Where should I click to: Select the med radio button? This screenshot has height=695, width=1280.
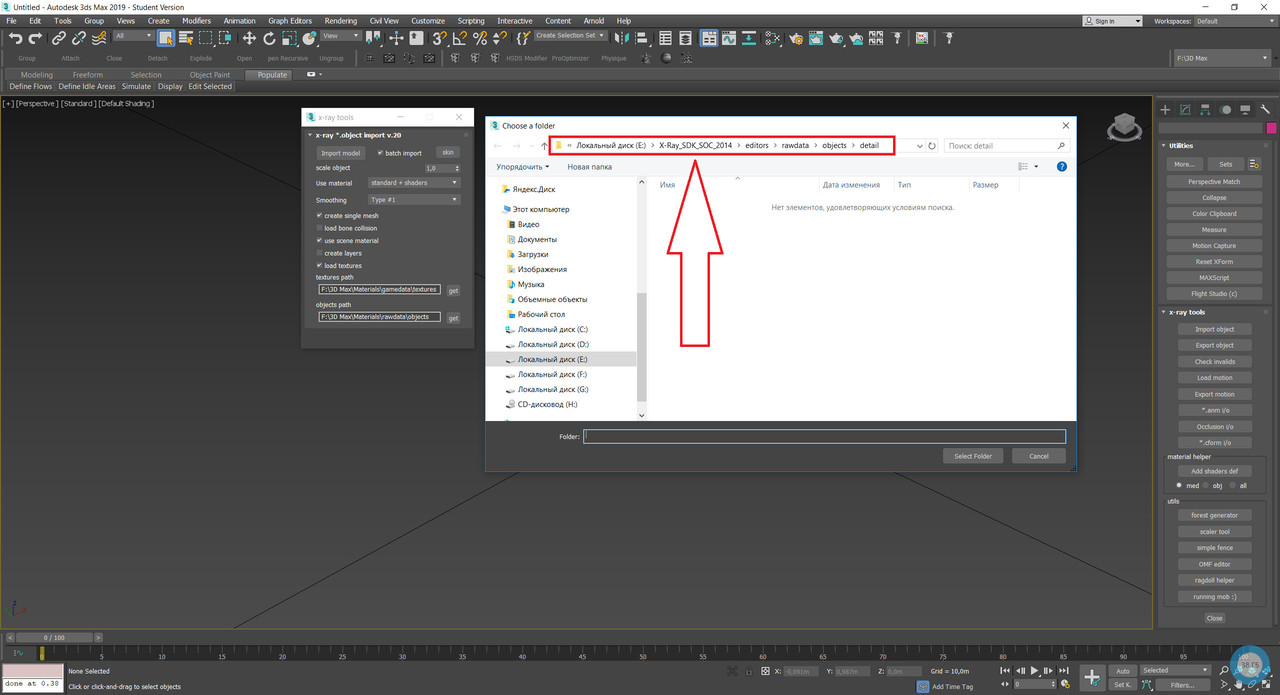click(x=1179, y=486)
